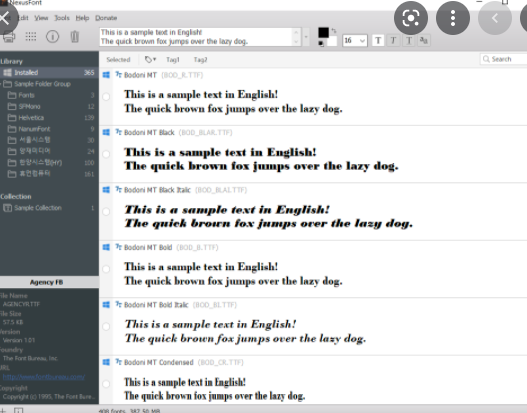Screen dimensions: 527x413
Task: Pick the black foreground color swatch
Action: [323, 33]
